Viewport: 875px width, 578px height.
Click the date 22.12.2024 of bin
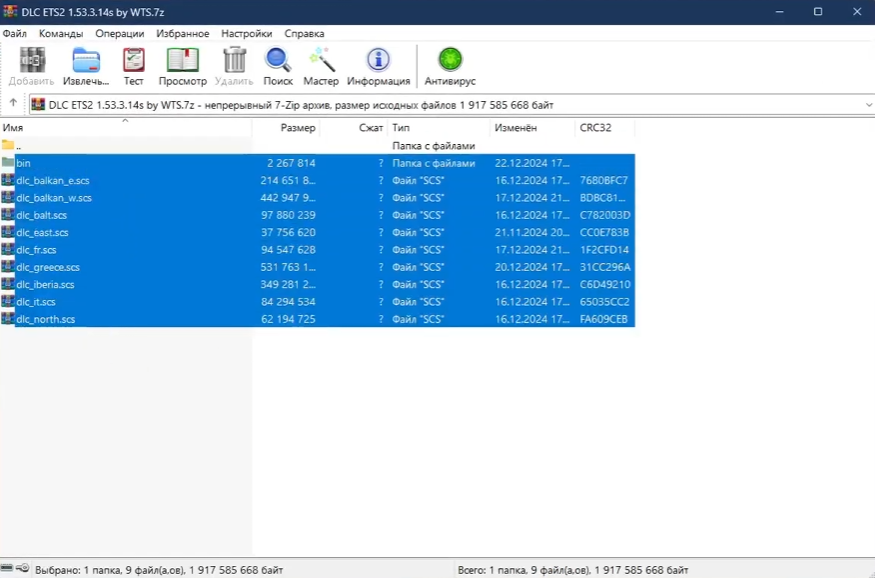click(x=532, y=163)
